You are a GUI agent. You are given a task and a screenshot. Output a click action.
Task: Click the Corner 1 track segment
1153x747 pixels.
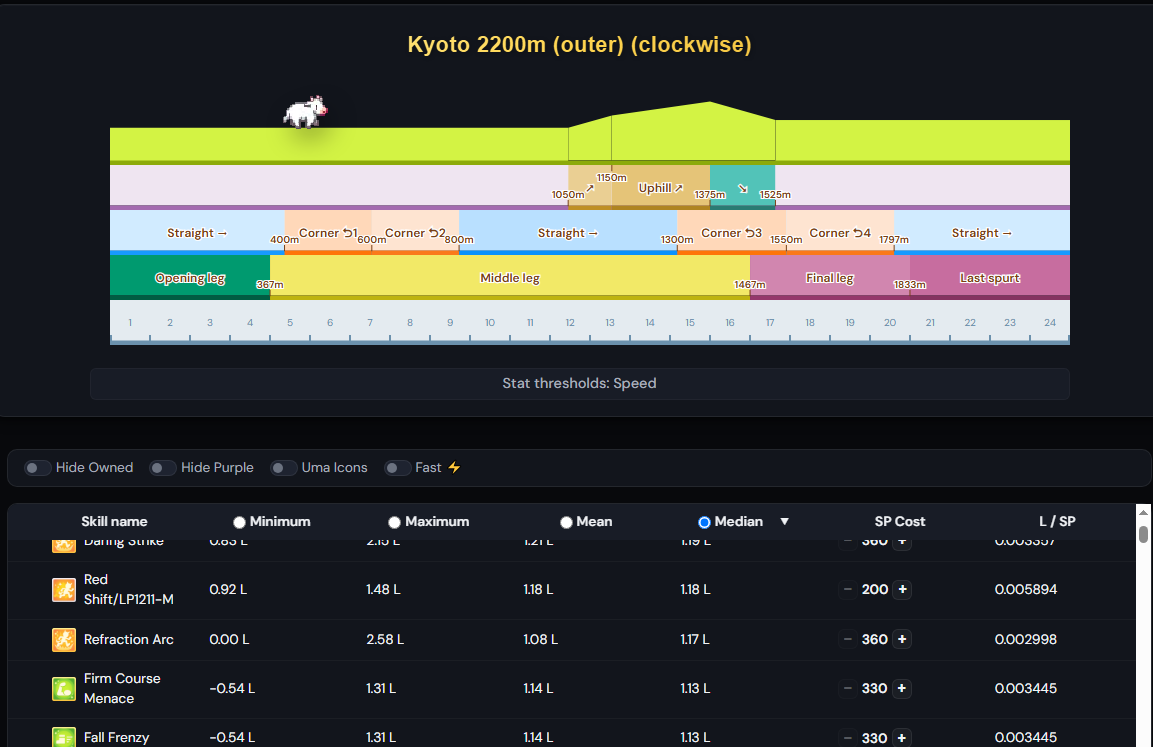point(328,232)
